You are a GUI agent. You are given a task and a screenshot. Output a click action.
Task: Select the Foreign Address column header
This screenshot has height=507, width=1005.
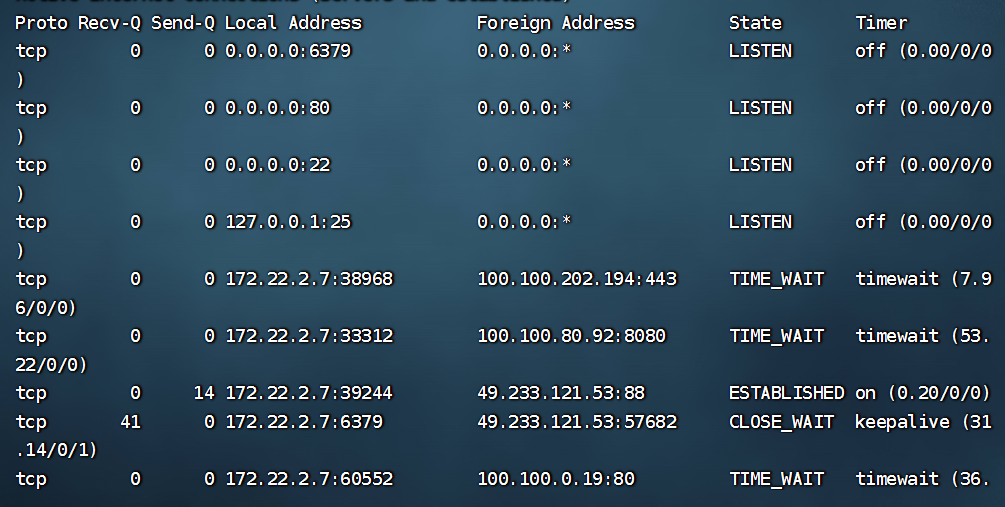(x=555, y=22)
